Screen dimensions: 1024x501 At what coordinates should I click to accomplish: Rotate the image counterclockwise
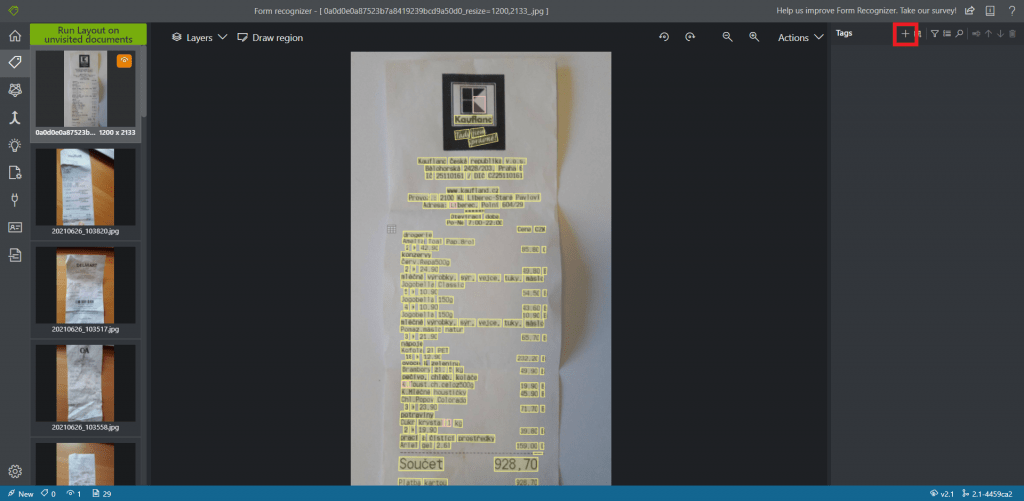click(663, 37)
